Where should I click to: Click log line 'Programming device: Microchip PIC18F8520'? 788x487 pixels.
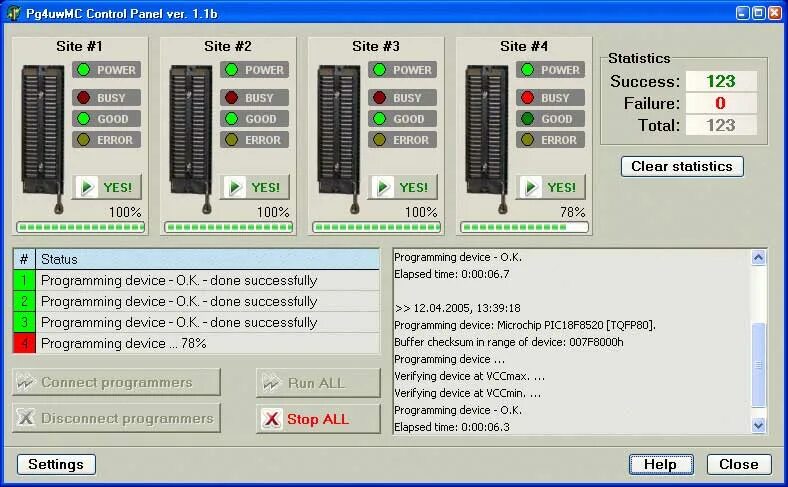pyautogui.click(x=525, y=325)
